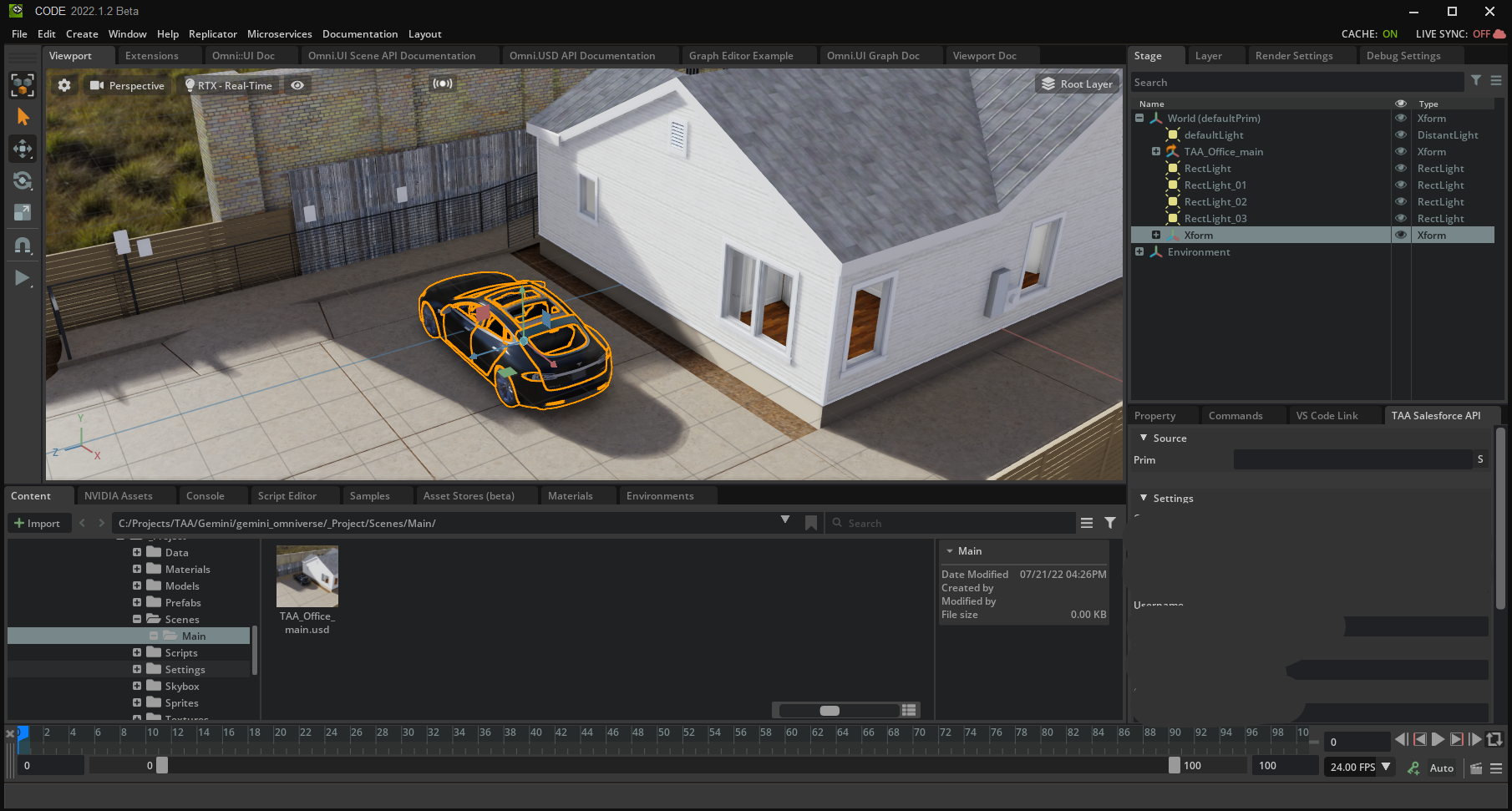Image resolution: width=1512 pixels, height=811 pixels.
Task: Click the Stage filter funnel icon
Action: (1476, 81)
